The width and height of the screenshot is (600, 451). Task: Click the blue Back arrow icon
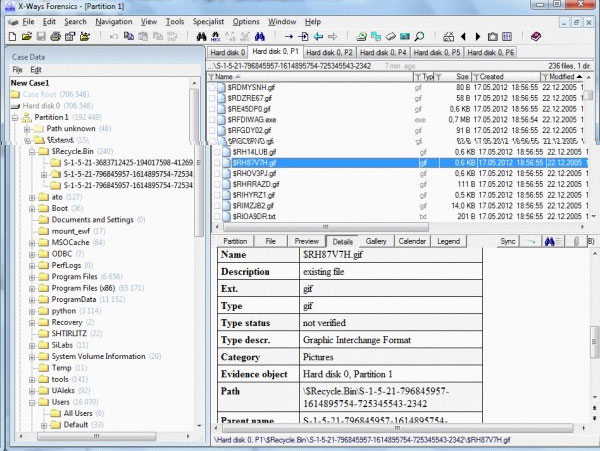(x=318, y=37)
